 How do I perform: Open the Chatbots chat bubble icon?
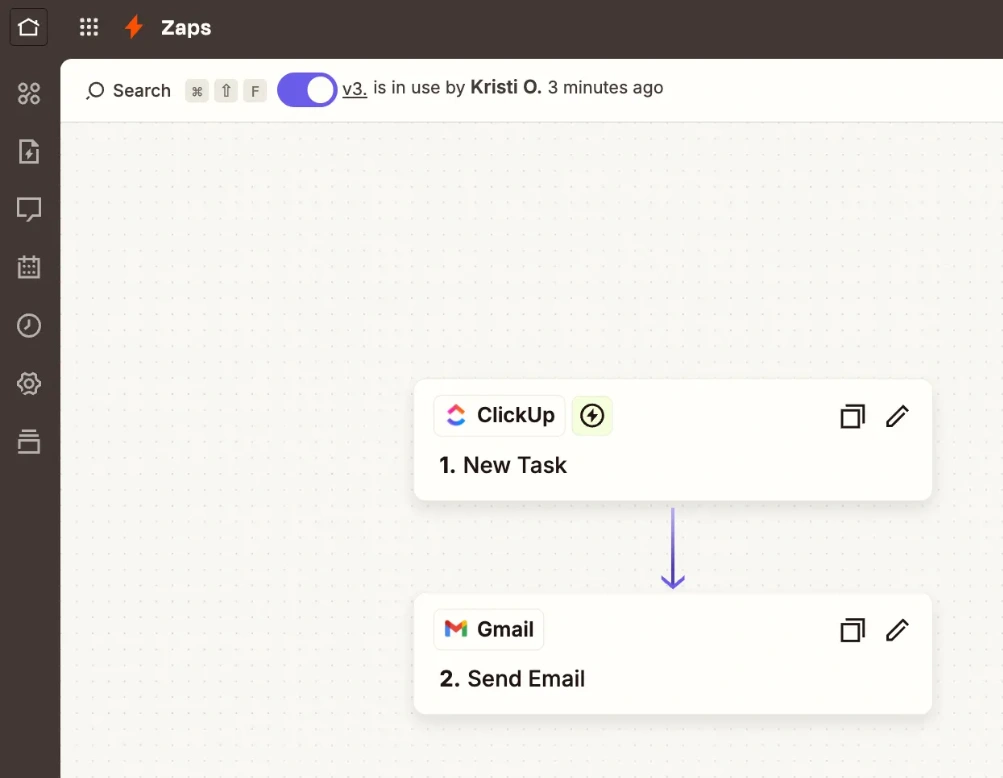(x=28, y=209)
